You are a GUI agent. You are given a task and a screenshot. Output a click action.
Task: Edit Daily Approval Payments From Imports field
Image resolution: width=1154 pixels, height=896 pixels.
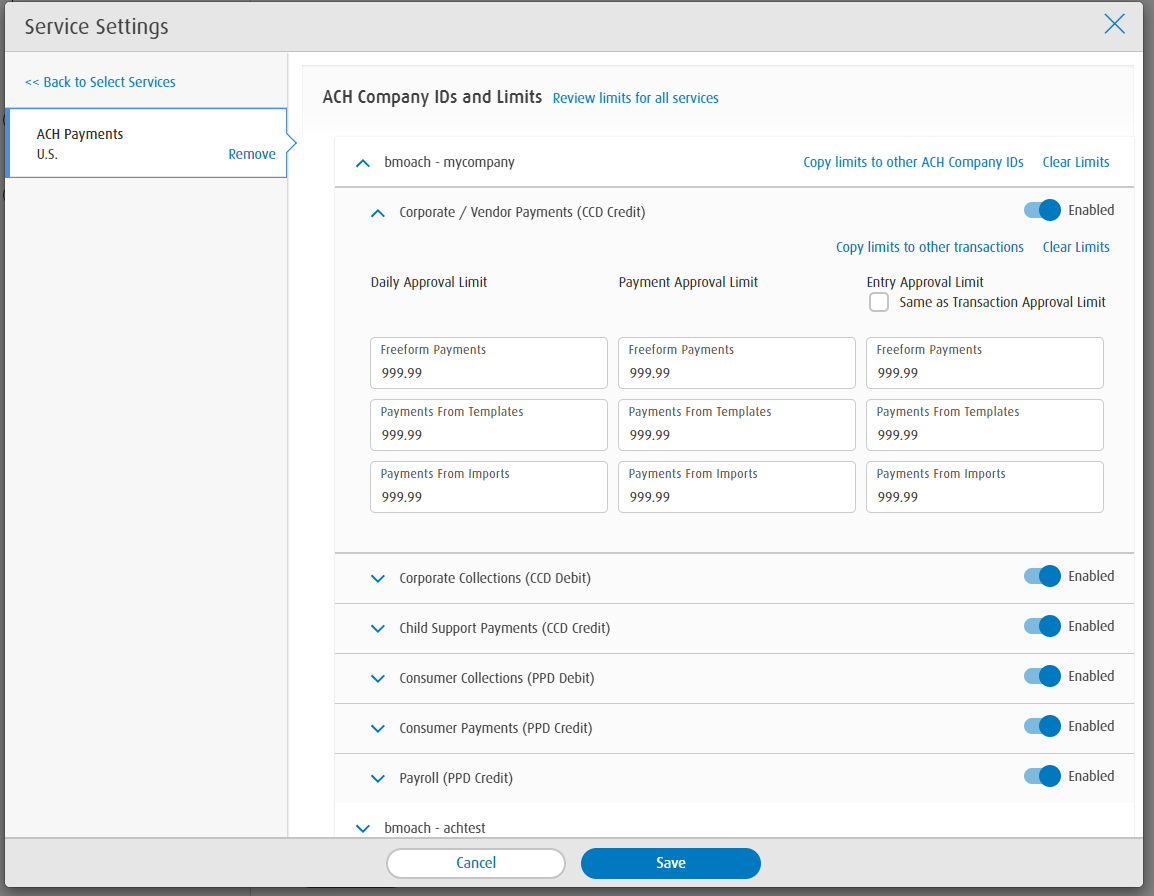pyautogui.click(x=489, y=487)
